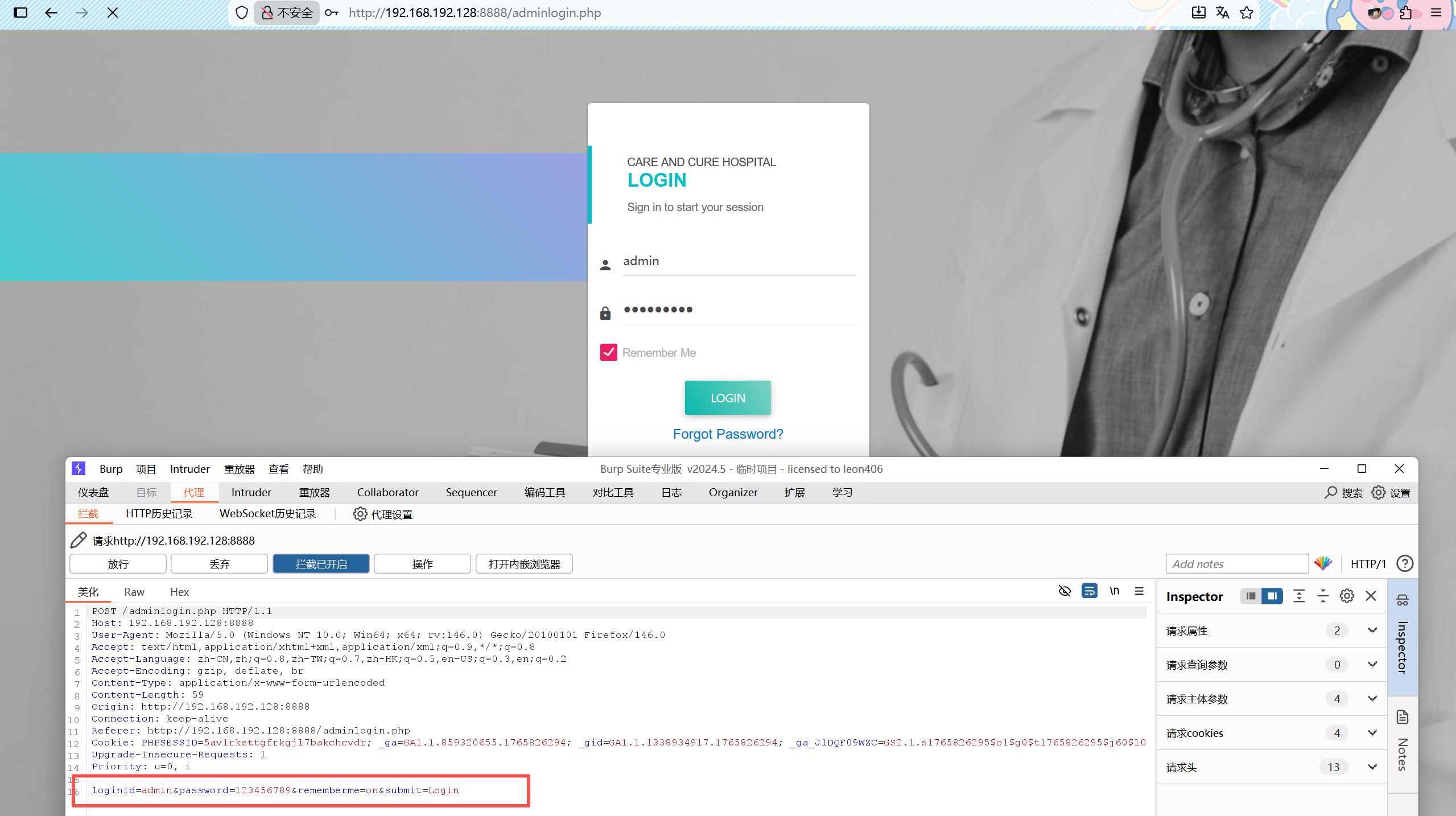Click the help question mark icon
1456x816 pixels.
tap(1405, 563)
